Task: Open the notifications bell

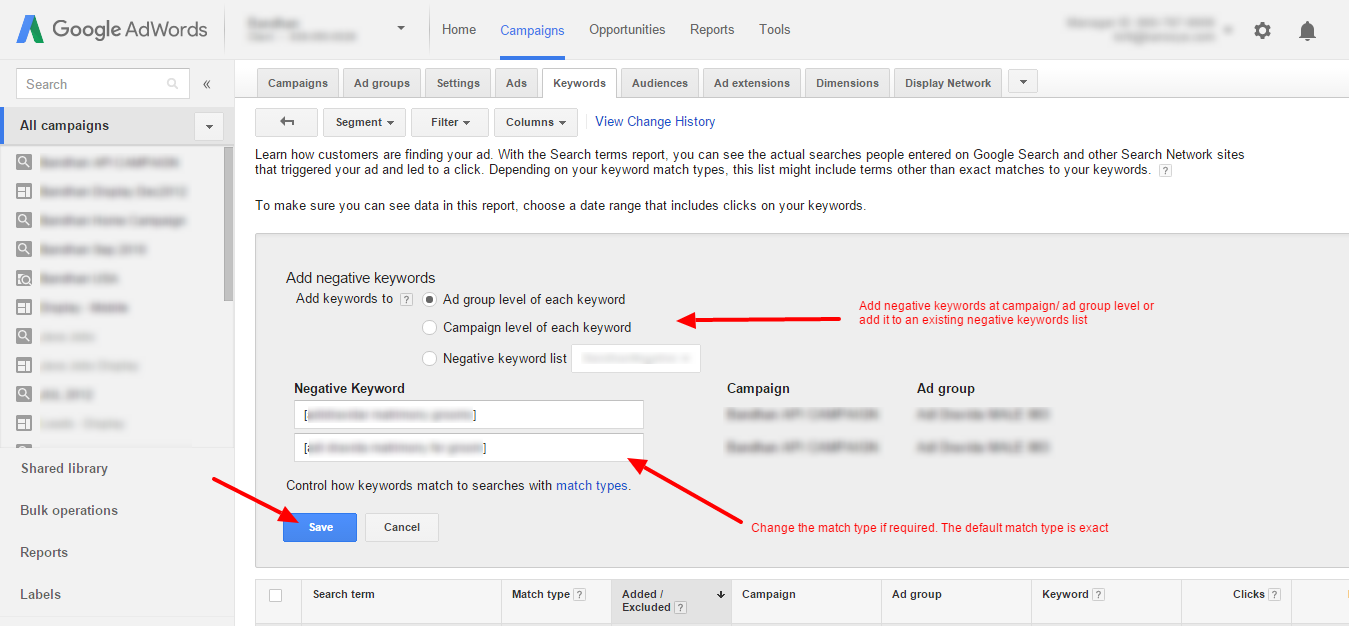Action: pos(1307,31)
